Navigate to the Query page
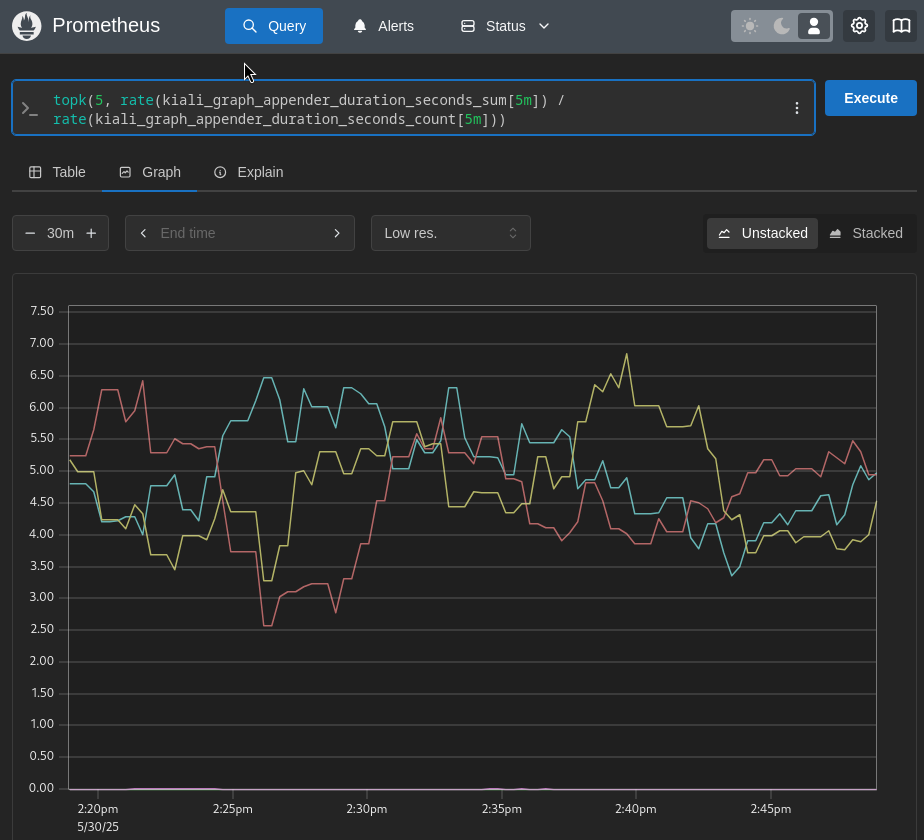Screen dimensions: 924x840 click(x=274, y=26)
